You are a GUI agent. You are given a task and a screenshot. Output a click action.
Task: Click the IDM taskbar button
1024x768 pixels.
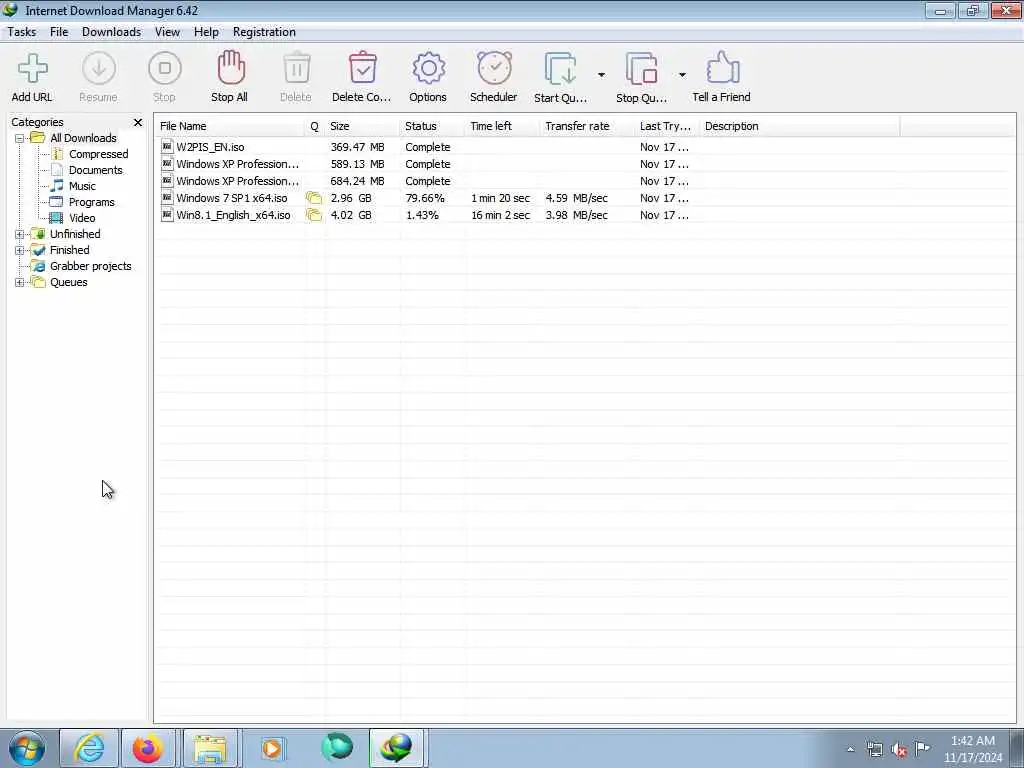click(397, 748)
